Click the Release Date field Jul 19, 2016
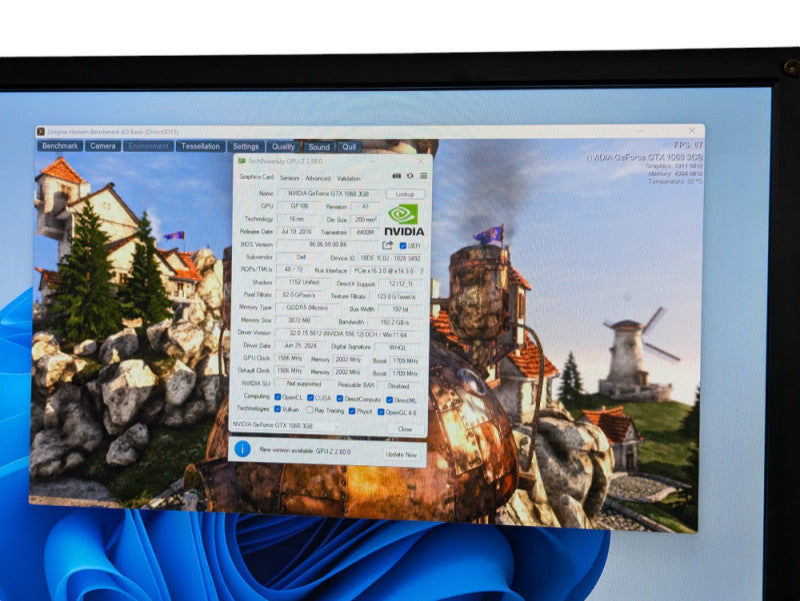Image resolution: width=800 pixels, height=601 pixels. tap(296, 232)
